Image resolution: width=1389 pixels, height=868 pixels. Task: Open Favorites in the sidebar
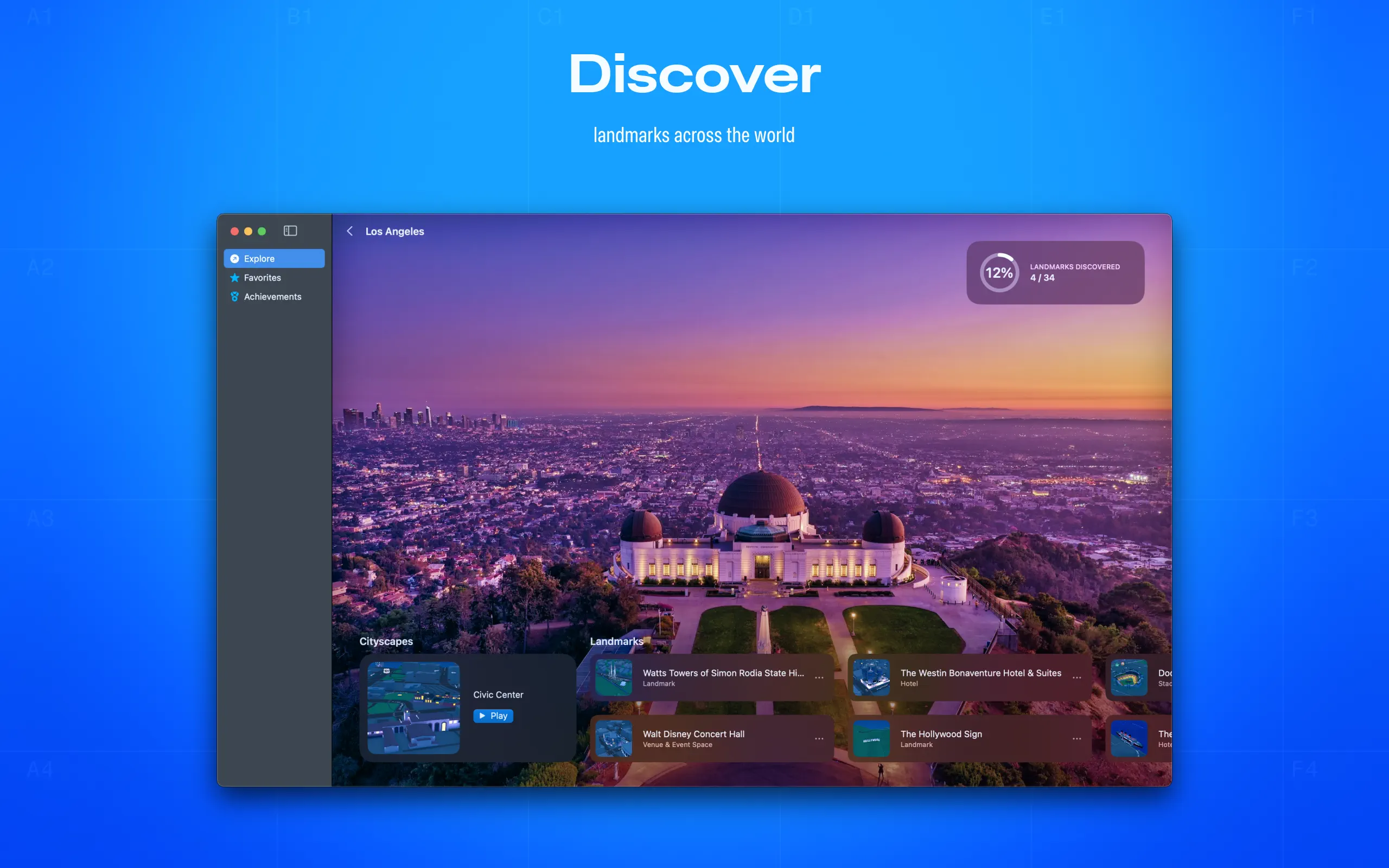coord(262,277)
